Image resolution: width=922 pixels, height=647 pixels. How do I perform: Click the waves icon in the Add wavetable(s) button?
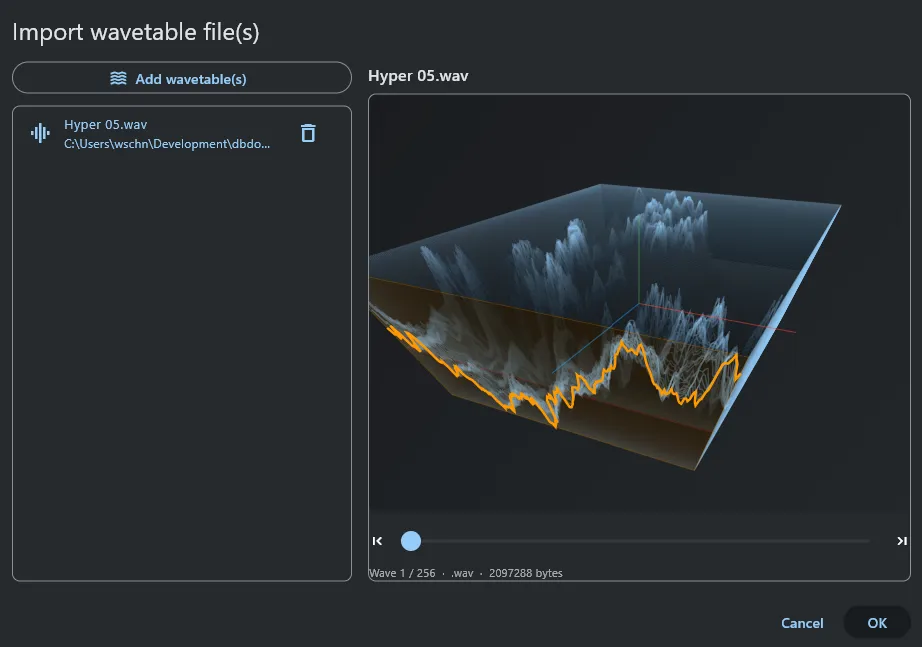pyautogui.click(x=118, y=78)
